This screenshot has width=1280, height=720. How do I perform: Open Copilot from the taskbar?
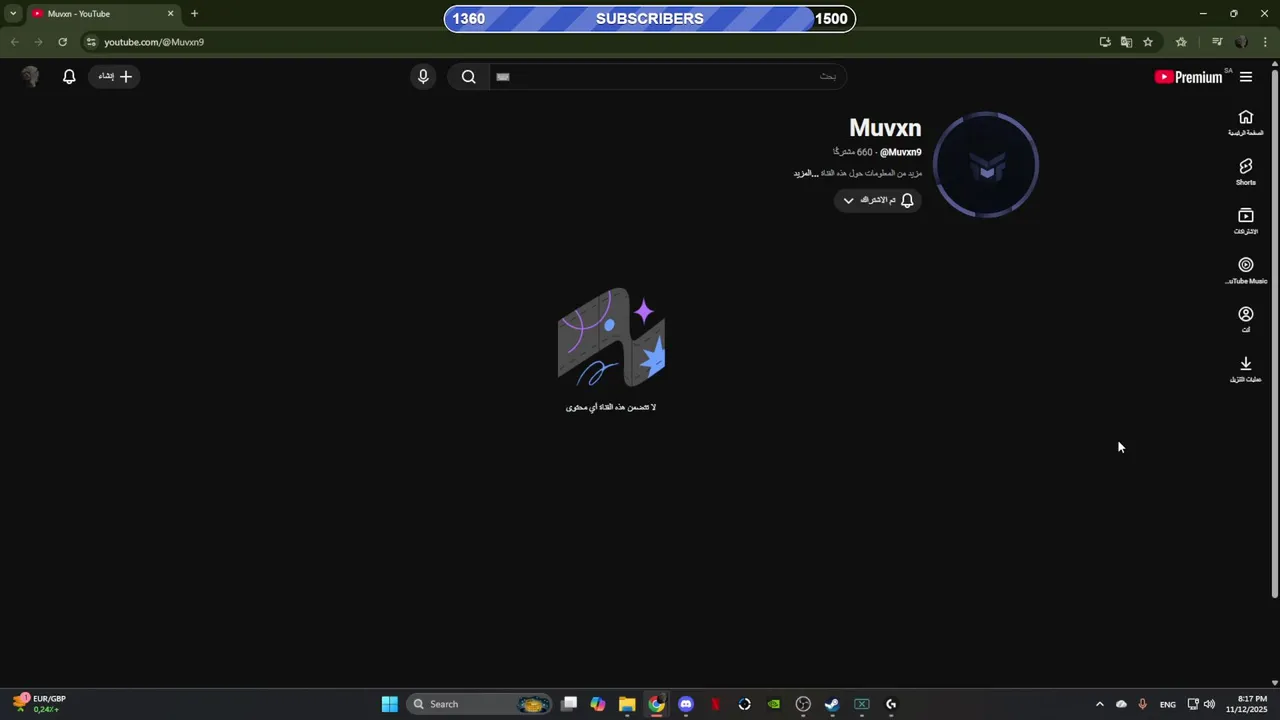pos(598,704)
